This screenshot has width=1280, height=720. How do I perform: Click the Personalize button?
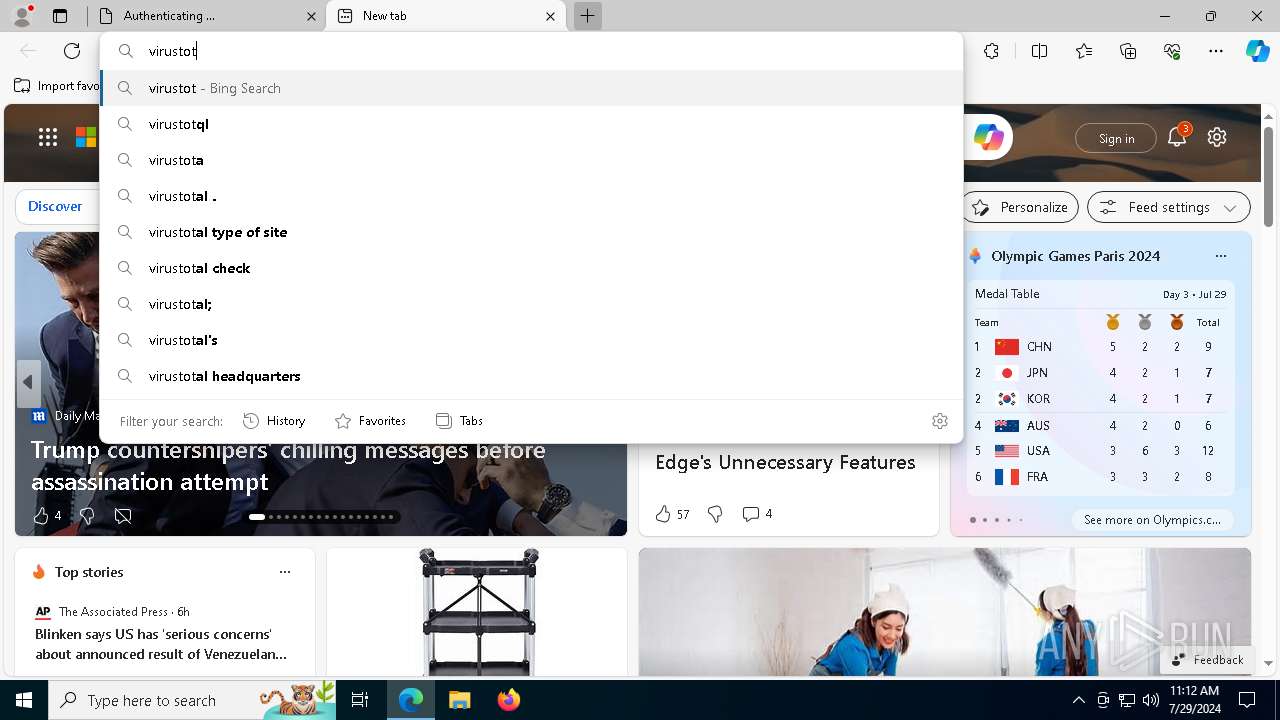coord(1020,207)
